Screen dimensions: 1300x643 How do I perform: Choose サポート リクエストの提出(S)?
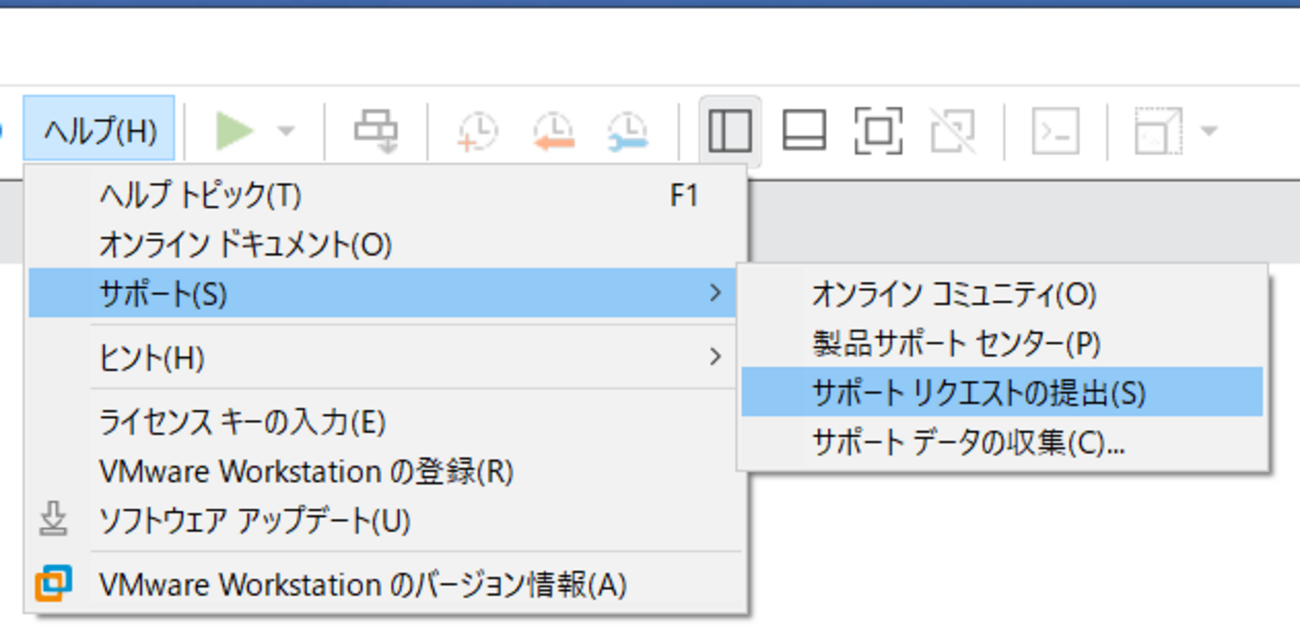click(1002, 392)
